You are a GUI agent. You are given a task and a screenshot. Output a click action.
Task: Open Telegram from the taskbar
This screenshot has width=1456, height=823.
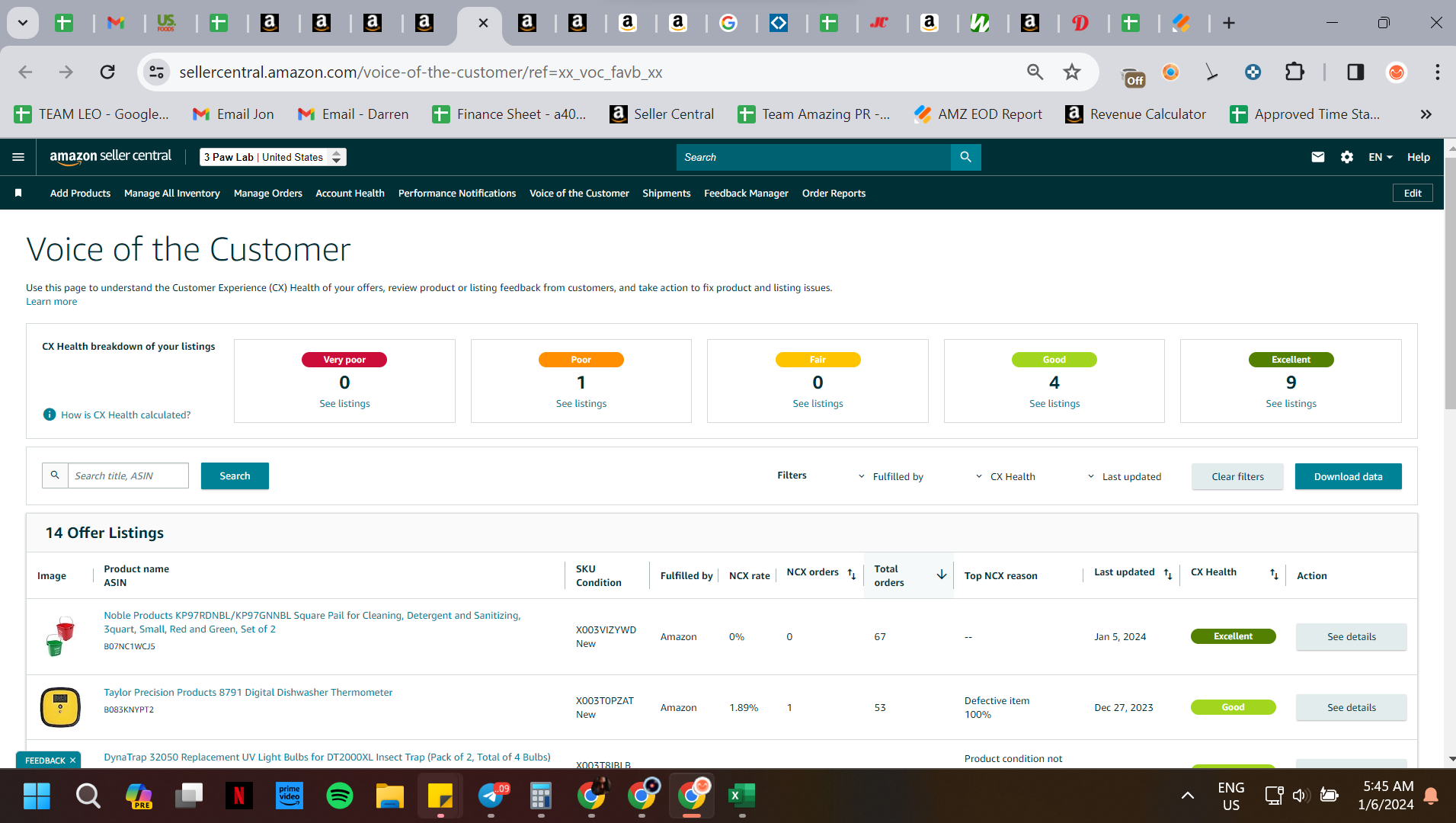point(491,796)
